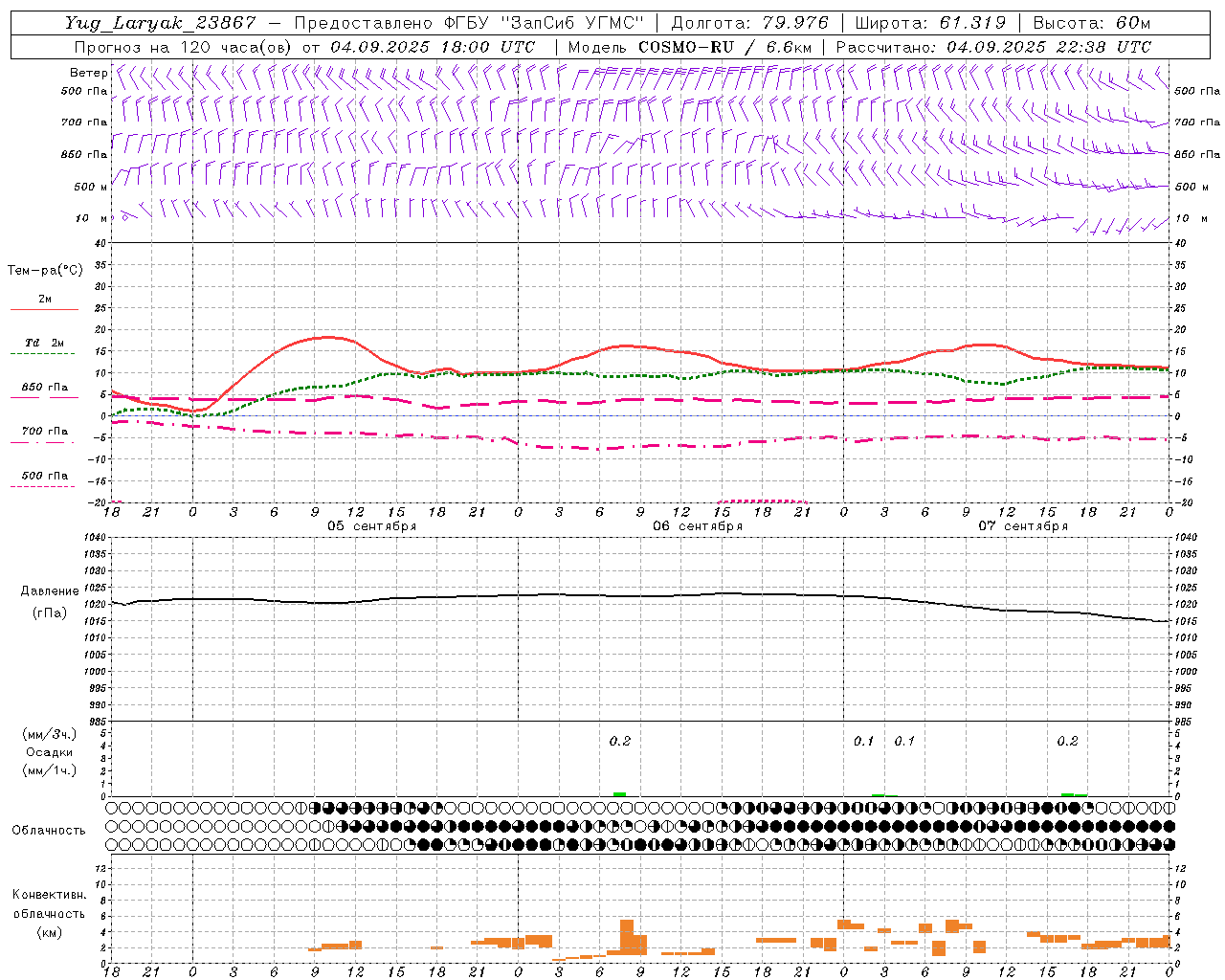This screenshot has height=980, width=1225.
Task: Click the 05 сентября date label
Action: coord(372,526)
